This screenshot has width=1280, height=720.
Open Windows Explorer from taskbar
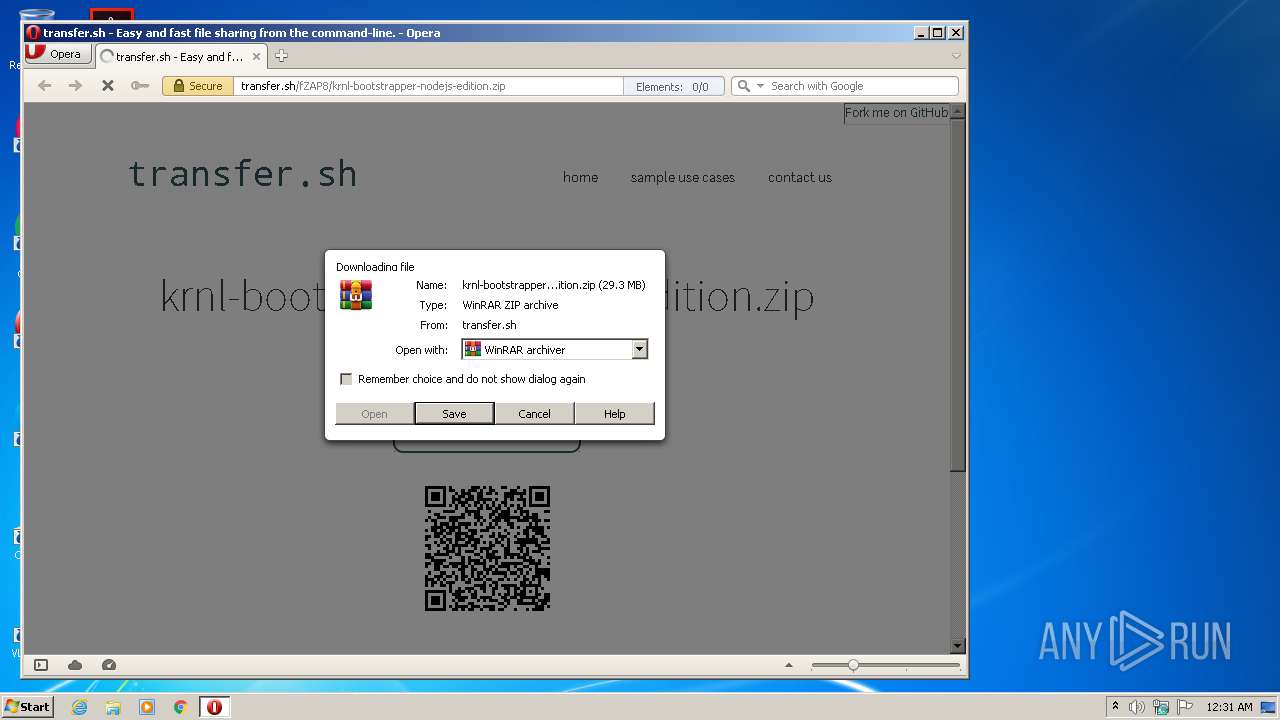tap(113, 707)
